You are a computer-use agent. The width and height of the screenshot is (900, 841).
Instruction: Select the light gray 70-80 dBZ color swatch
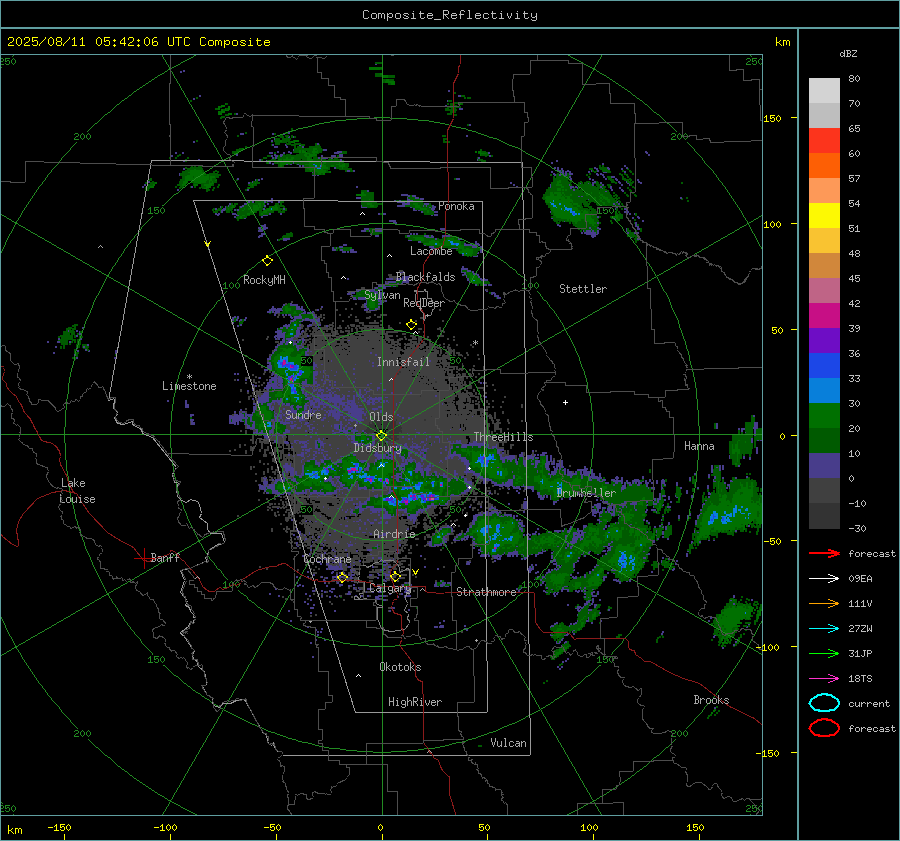tap(824, 91)
